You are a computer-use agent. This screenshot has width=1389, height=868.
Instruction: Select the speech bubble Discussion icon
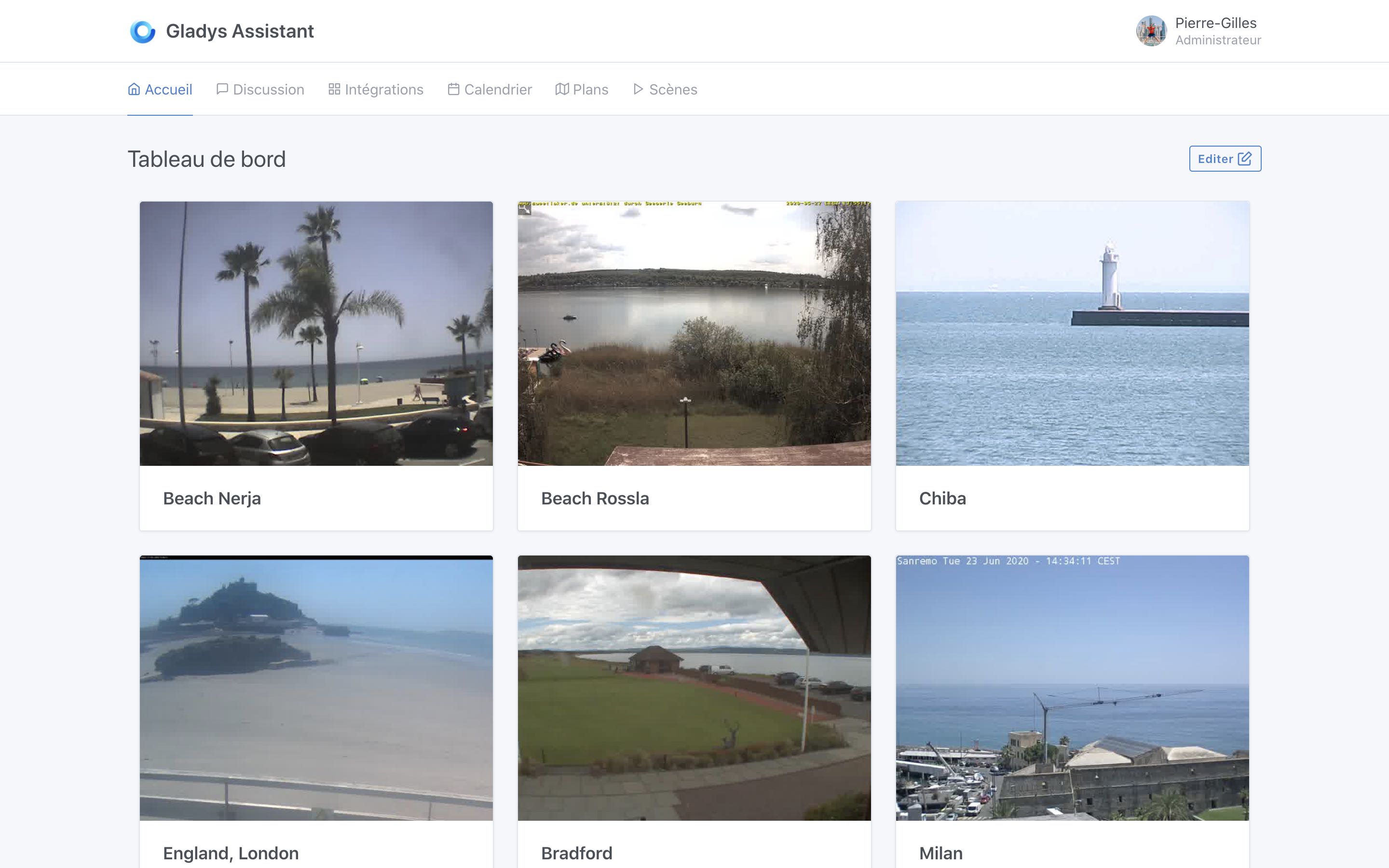tap(223, 89)
